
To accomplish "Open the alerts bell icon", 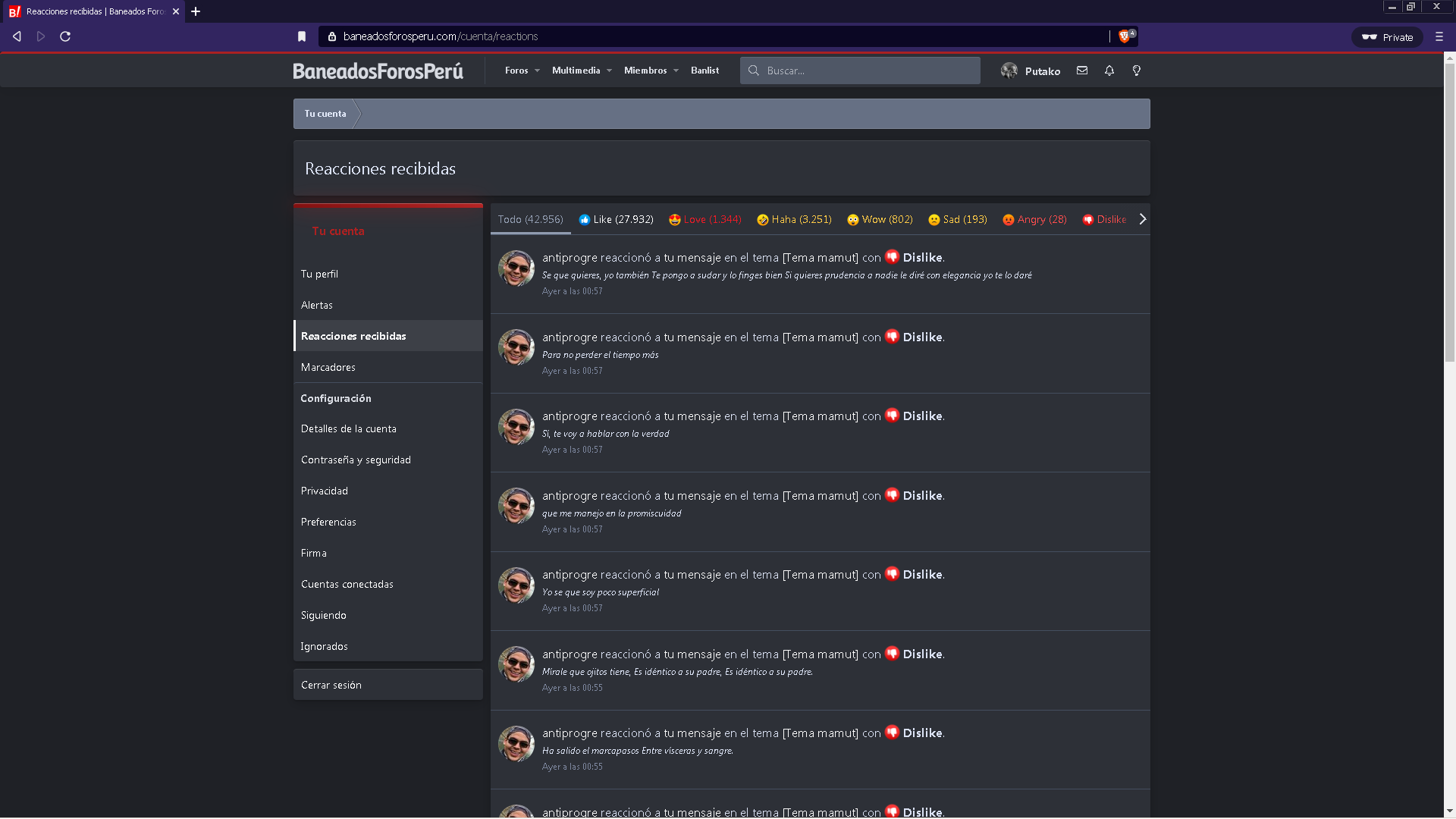I will 1109,71.
